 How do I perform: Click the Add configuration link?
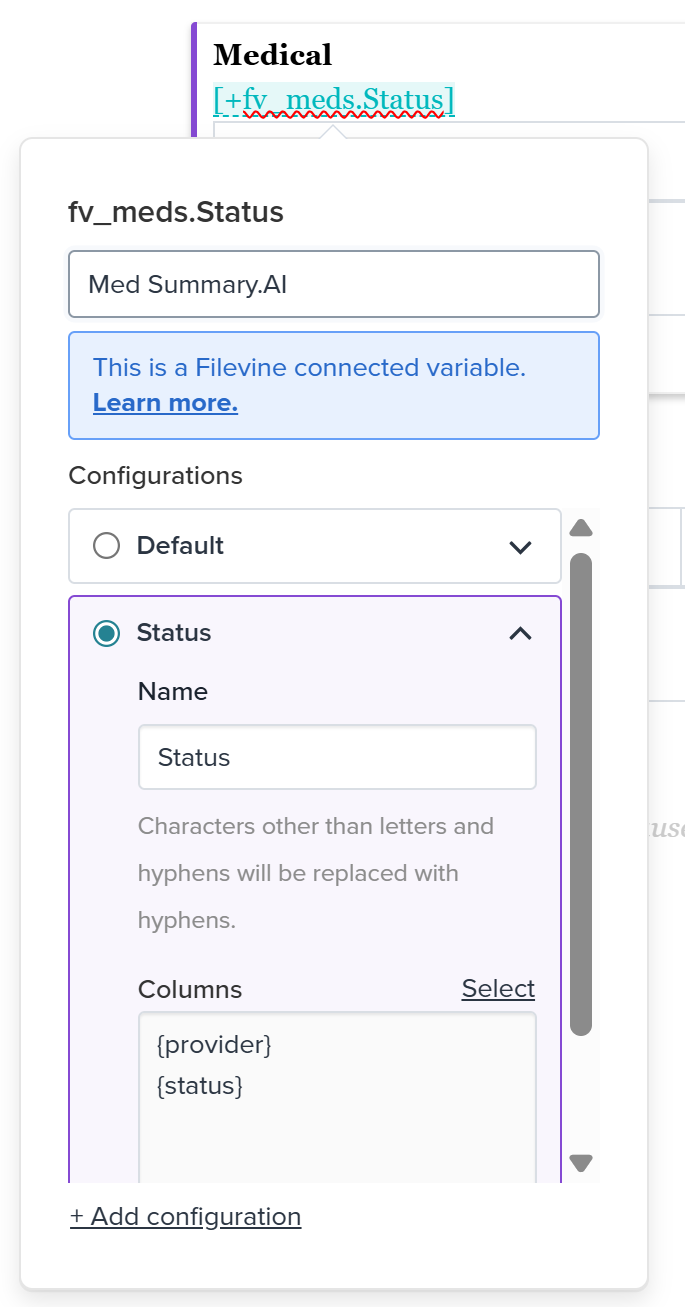coord(186,1216)
